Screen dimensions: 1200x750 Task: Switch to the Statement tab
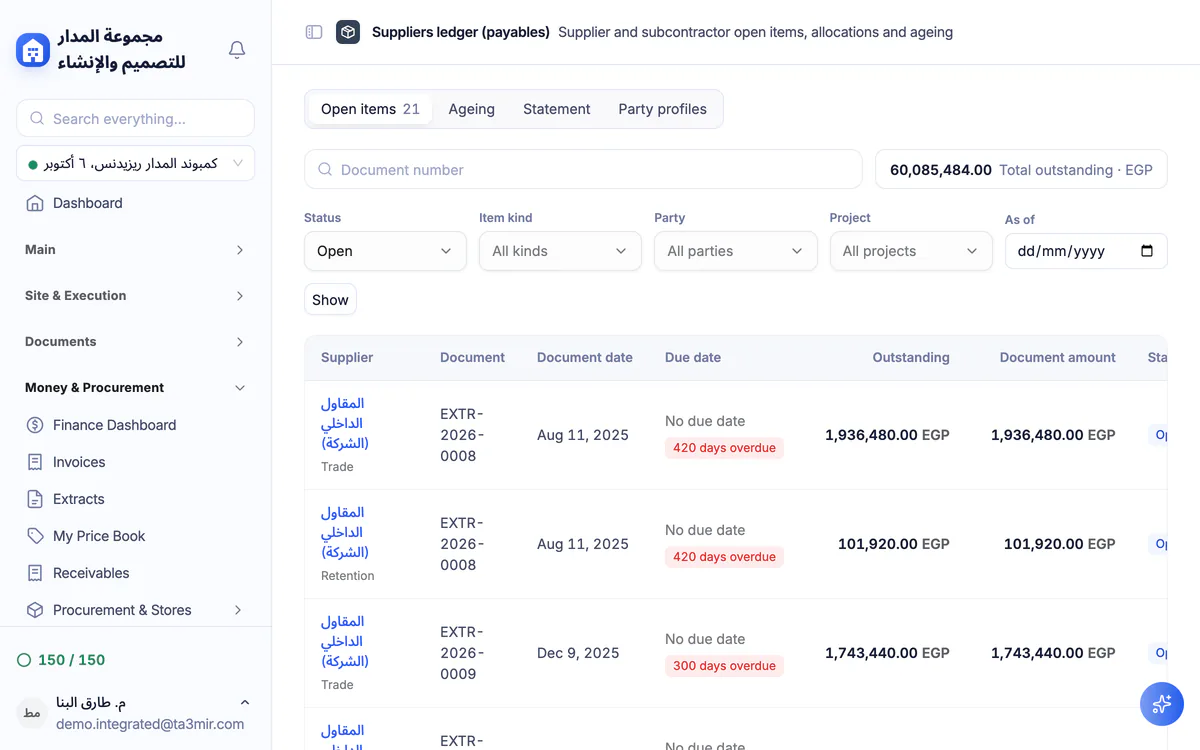pyautogui.click(x=556, y=109)
